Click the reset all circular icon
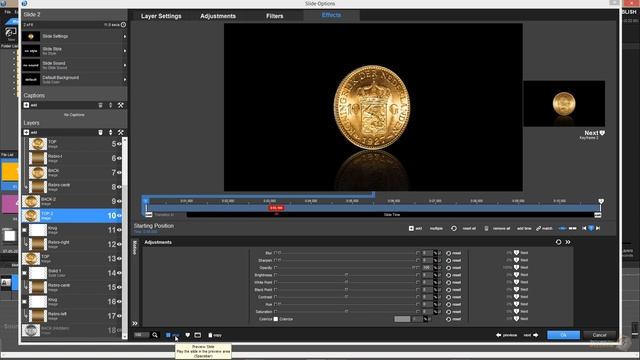 tap(454, 228)
